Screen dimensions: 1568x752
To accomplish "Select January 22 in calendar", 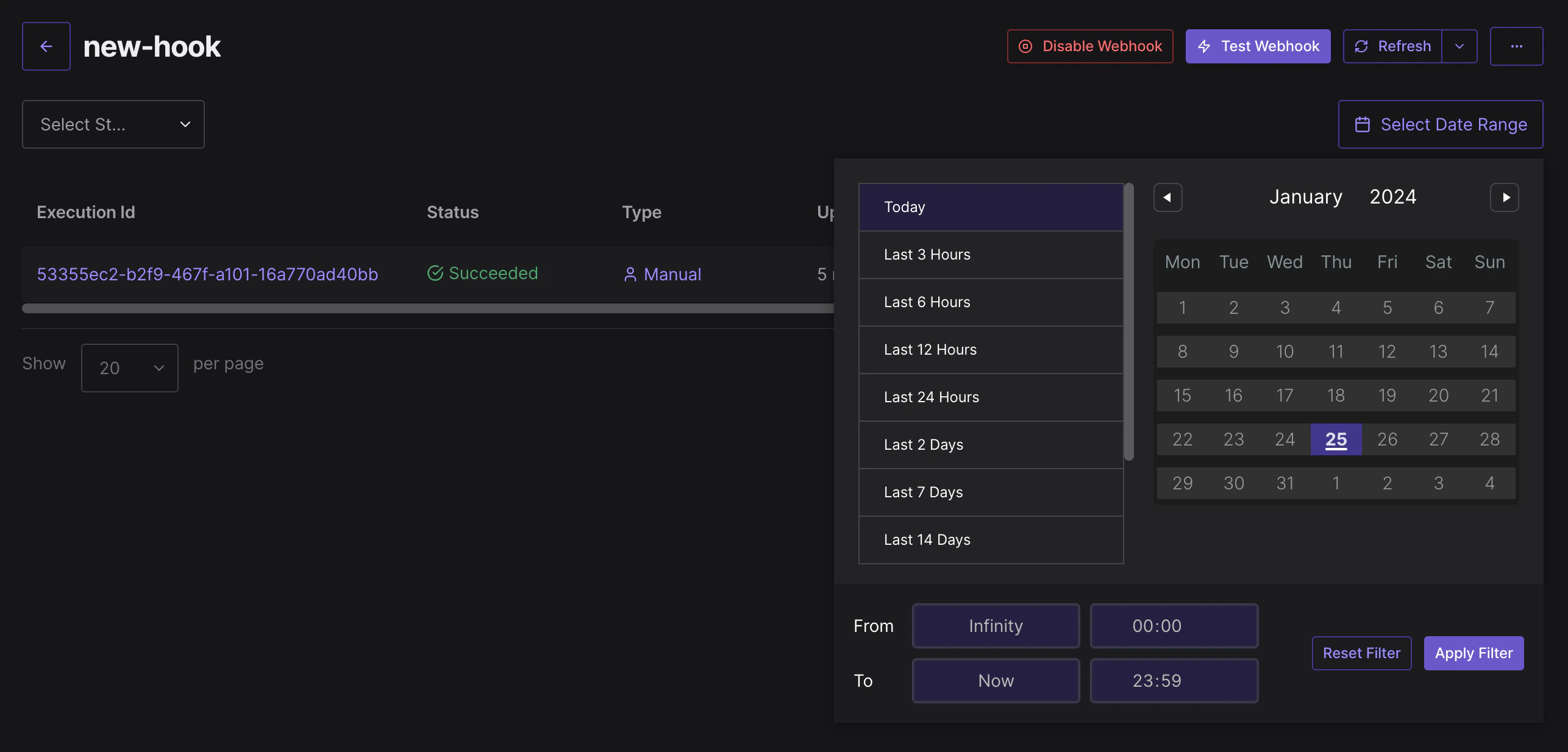I will (x=1182, y=439).
